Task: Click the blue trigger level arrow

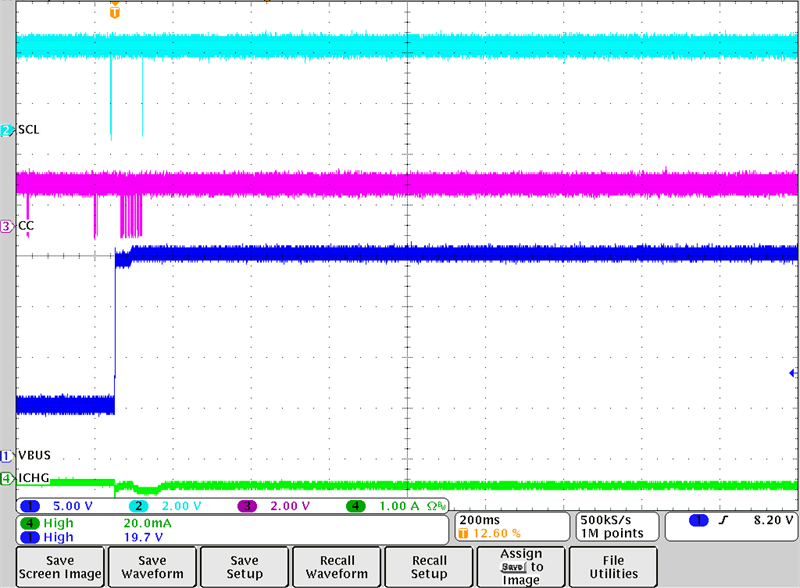Action: [x=793, y=373]
